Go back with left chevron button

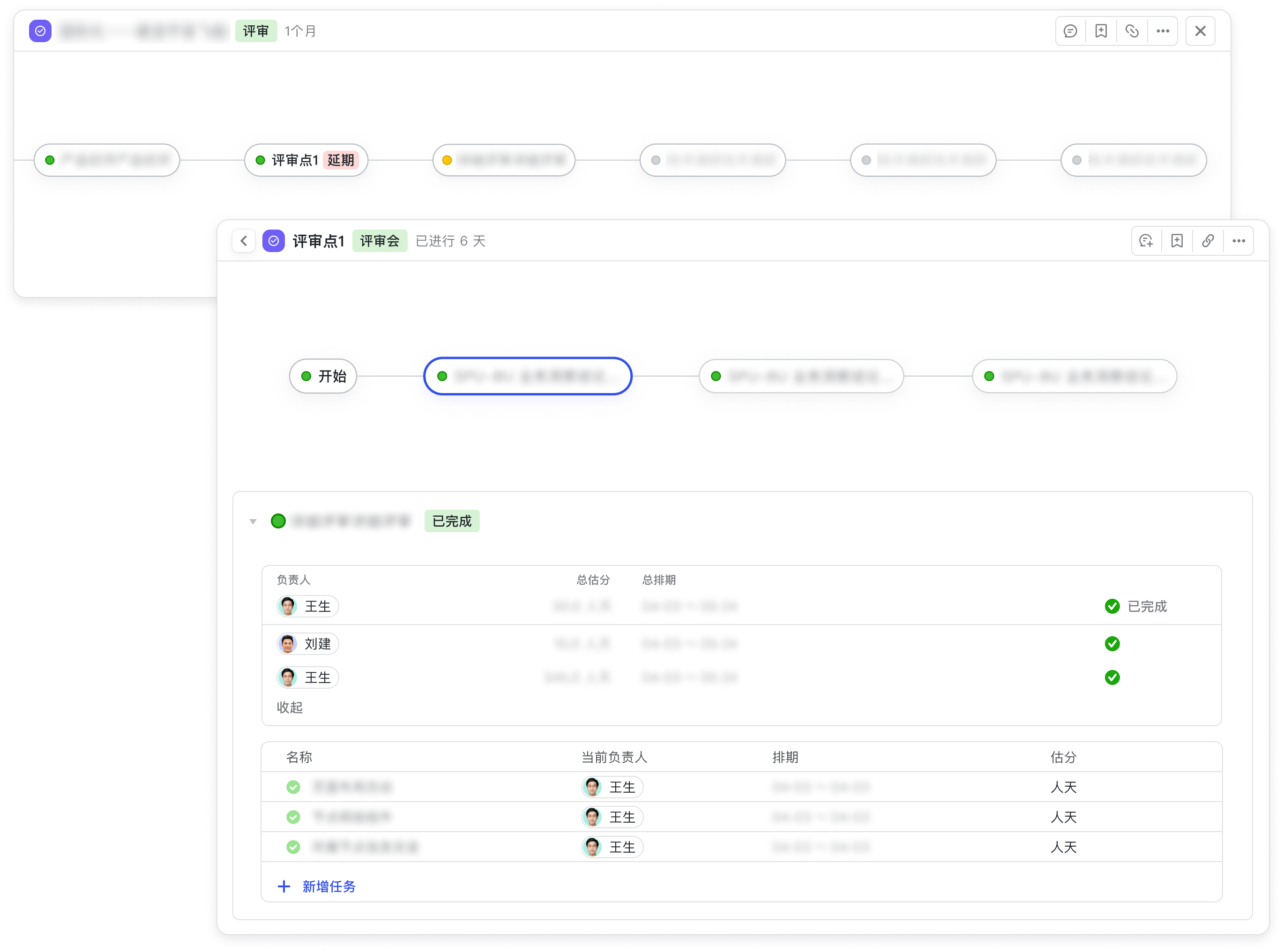point(244,241)
